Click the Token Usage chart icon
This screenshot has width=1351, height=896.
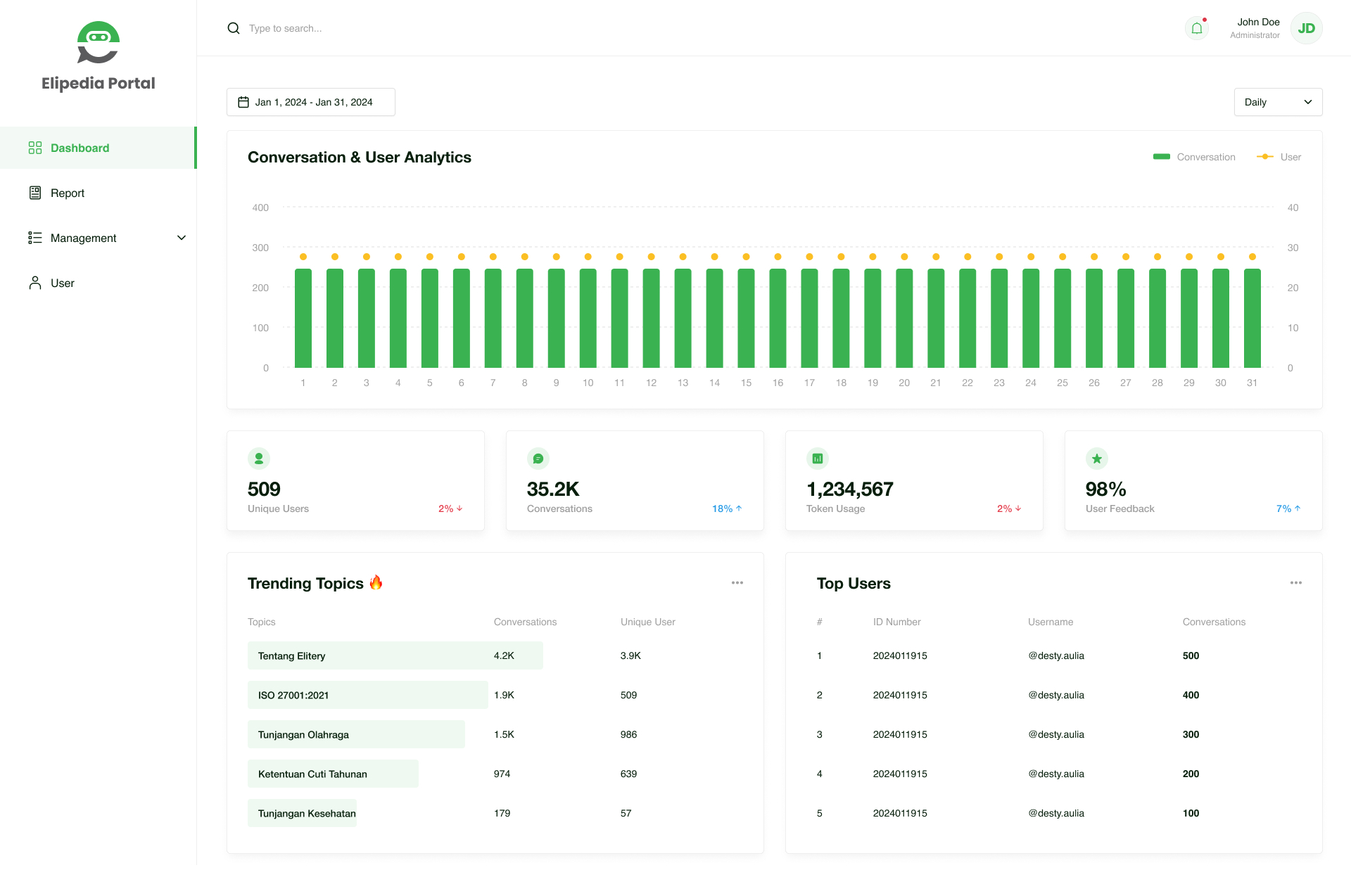click(818, 459)
